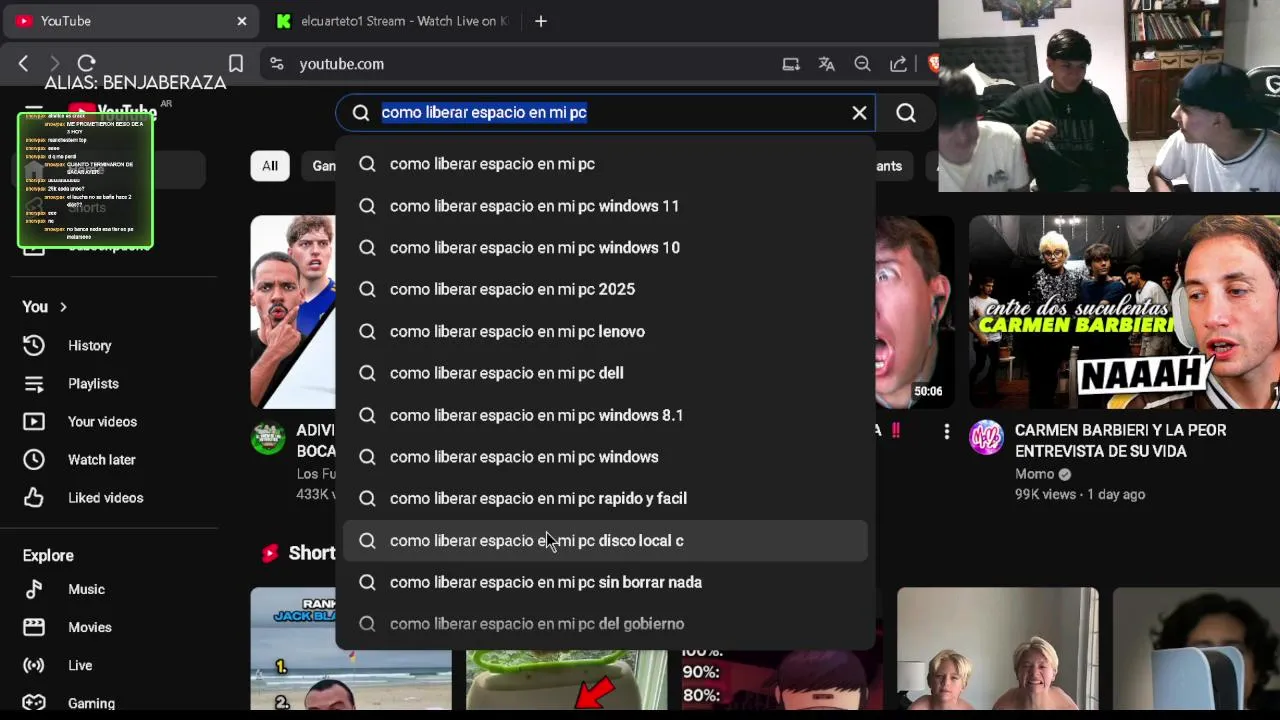Select suggestion ending "sin borrar nada"
The image size is (1280, 720).
tap(605, 582)
